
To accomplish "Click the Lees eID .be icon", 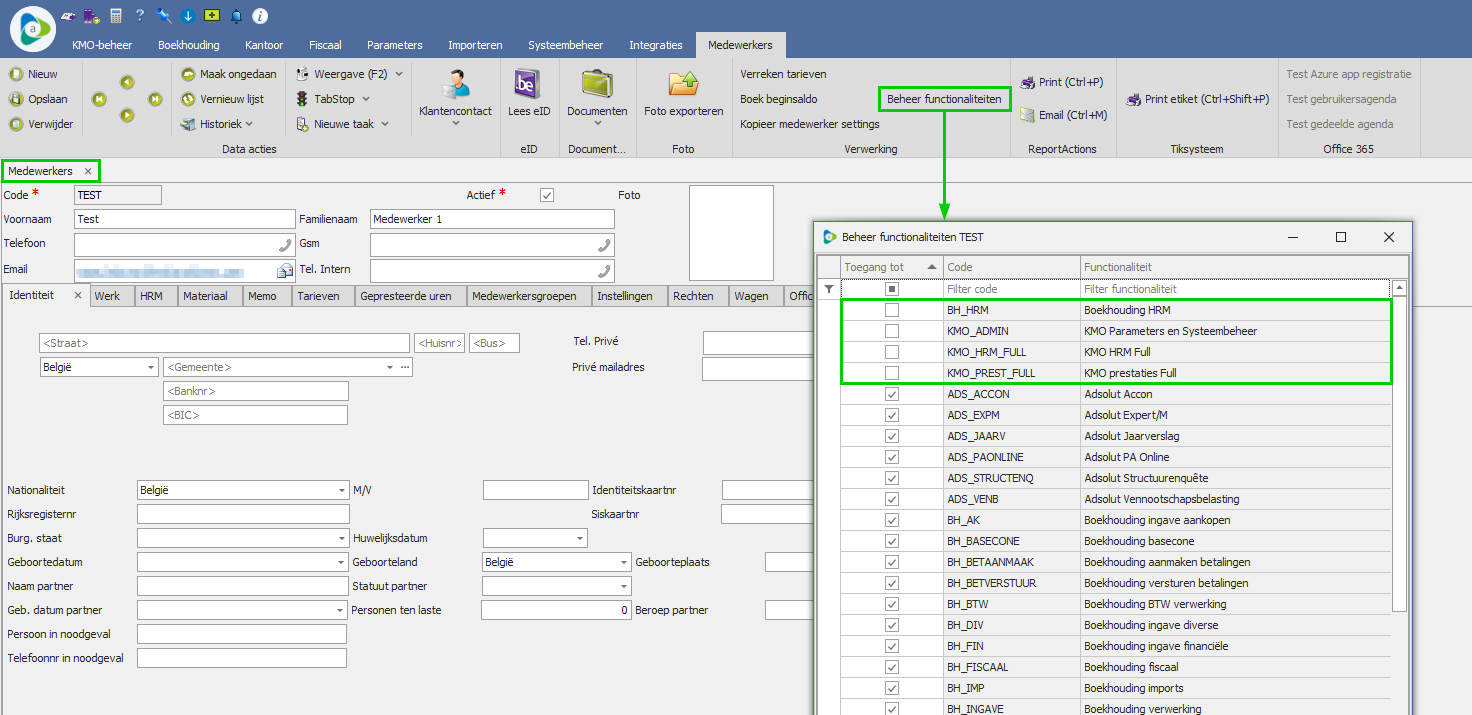I will pos(527,84).
